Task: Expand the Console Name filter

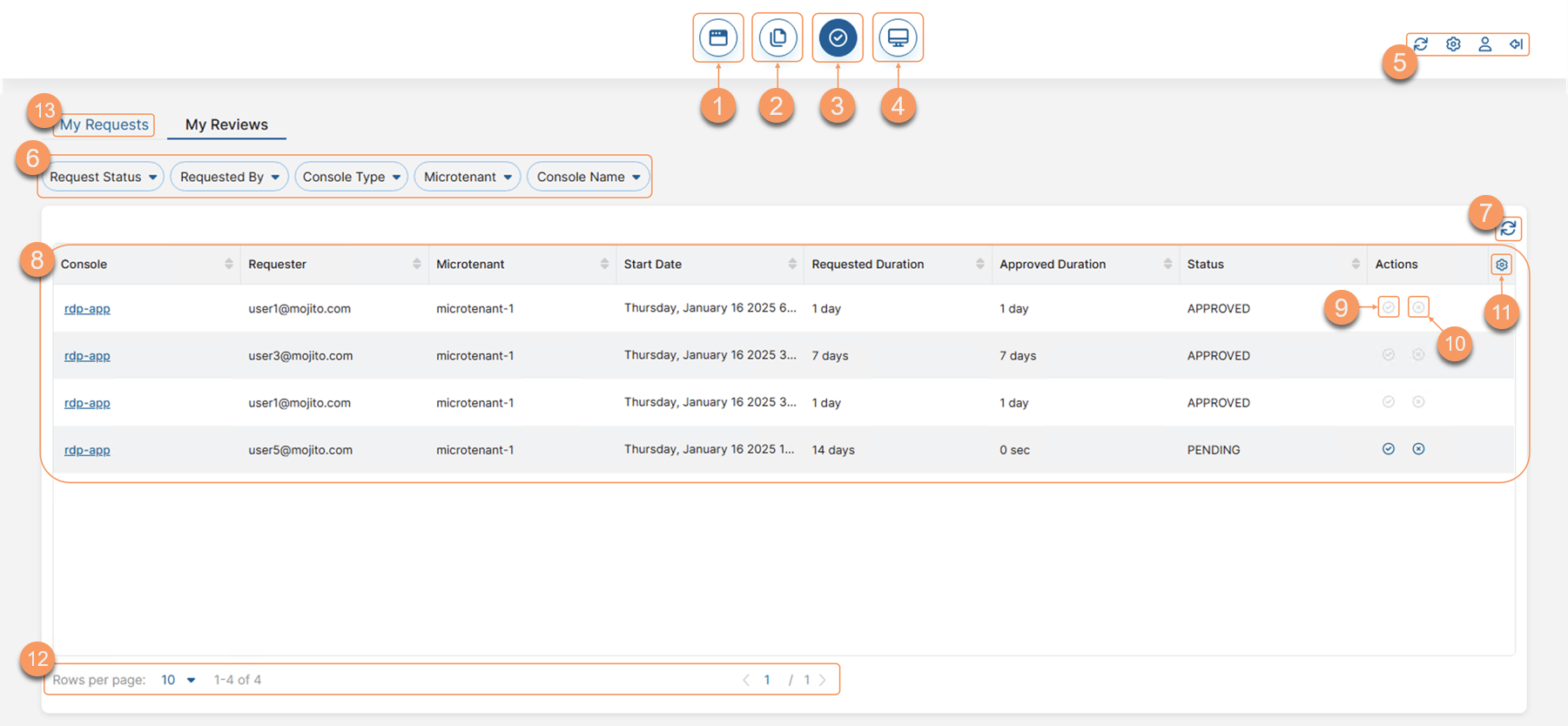Action: (589, 177)
